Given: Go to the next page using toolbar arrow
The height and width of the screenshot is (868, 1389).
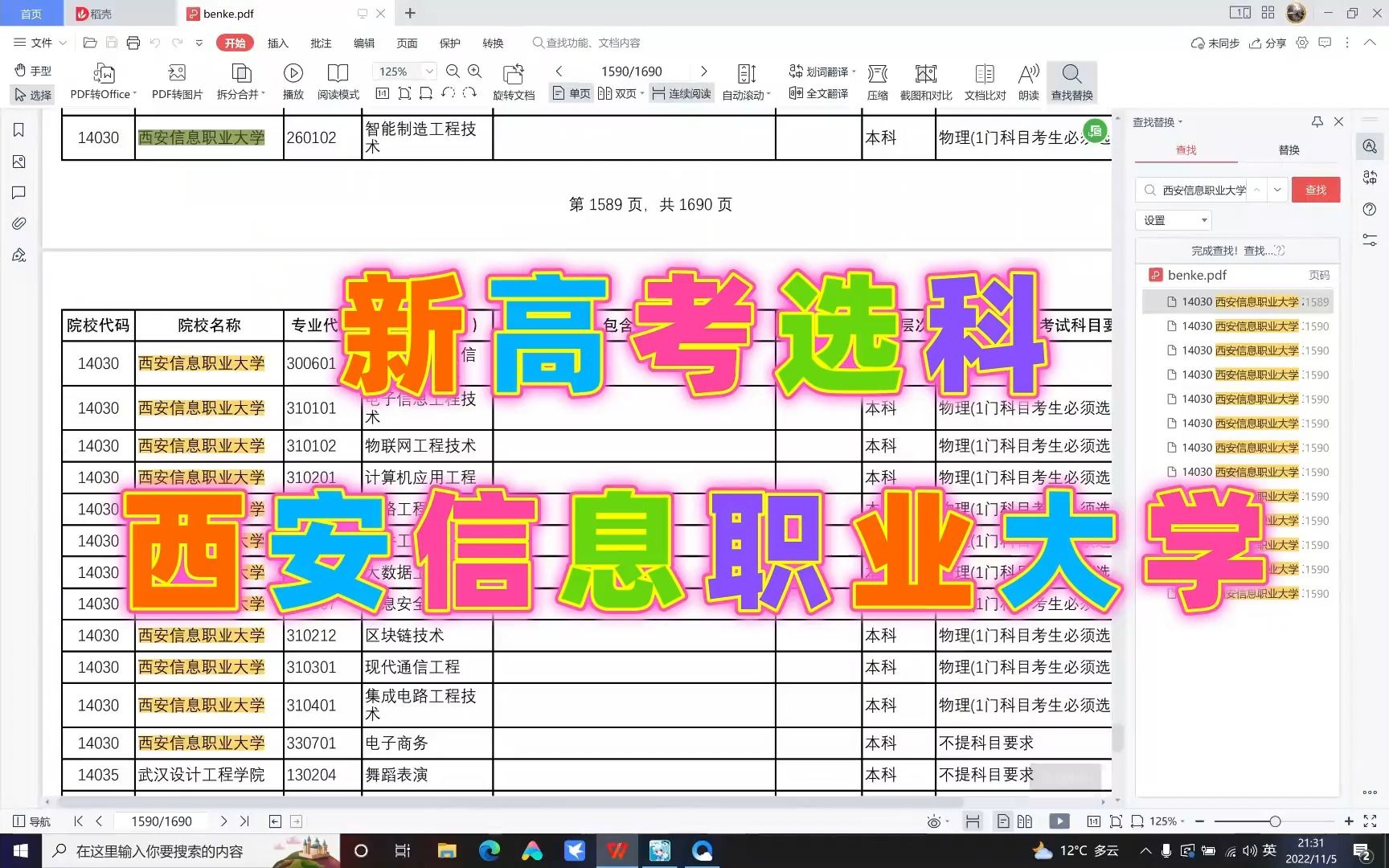Looking at the screenshot, I should (x=704, y=72).
